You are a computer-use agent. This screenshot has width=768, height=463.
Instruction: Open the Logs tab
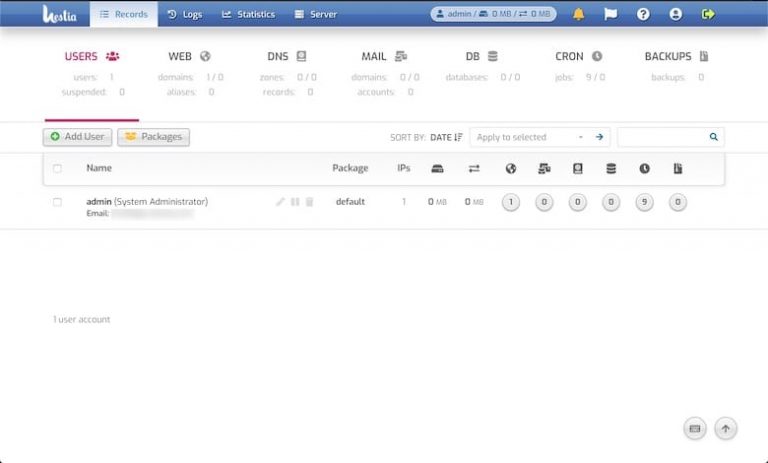[185, 14]
